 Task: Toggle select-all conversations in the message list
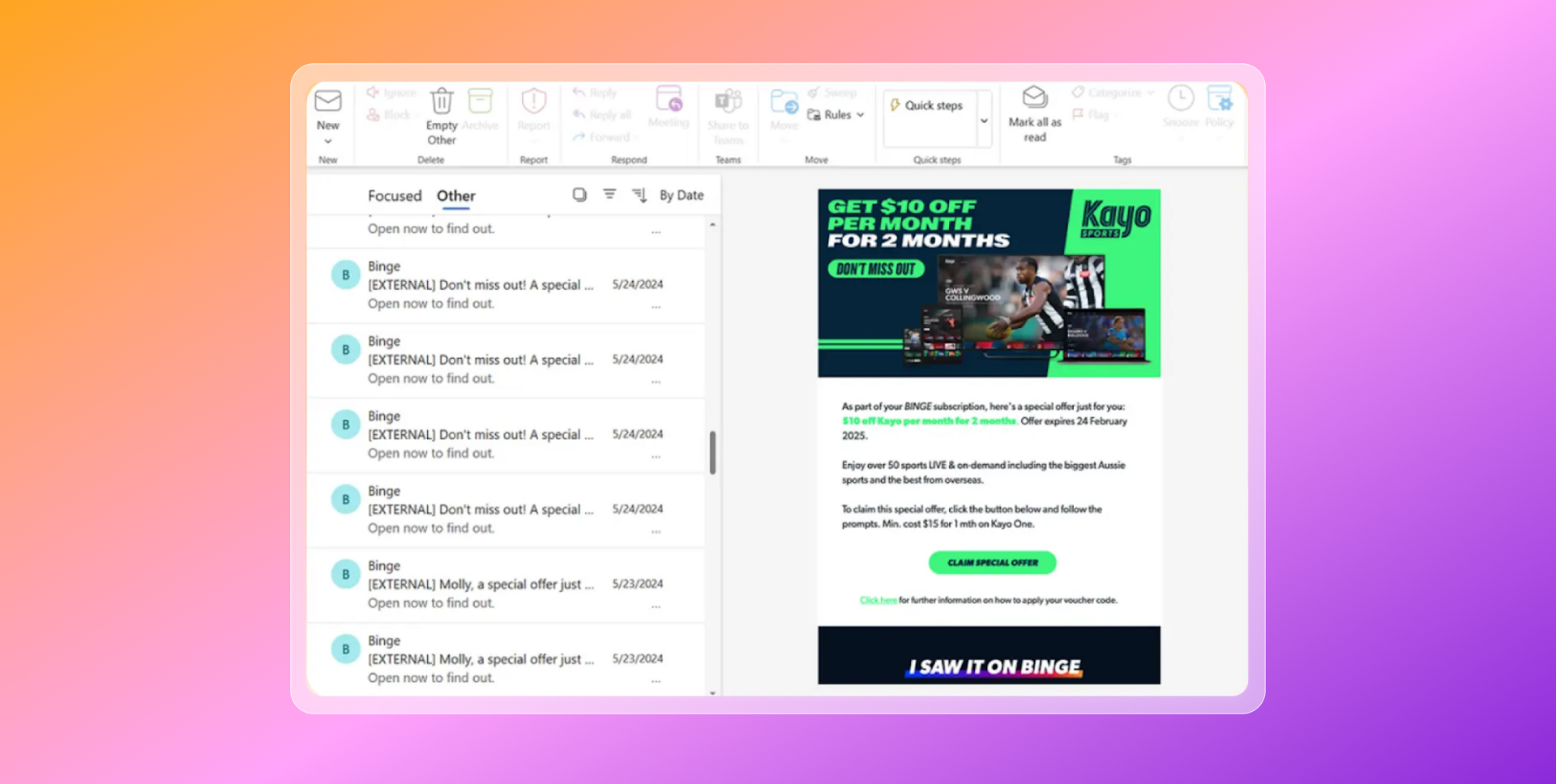click(579, 194)
